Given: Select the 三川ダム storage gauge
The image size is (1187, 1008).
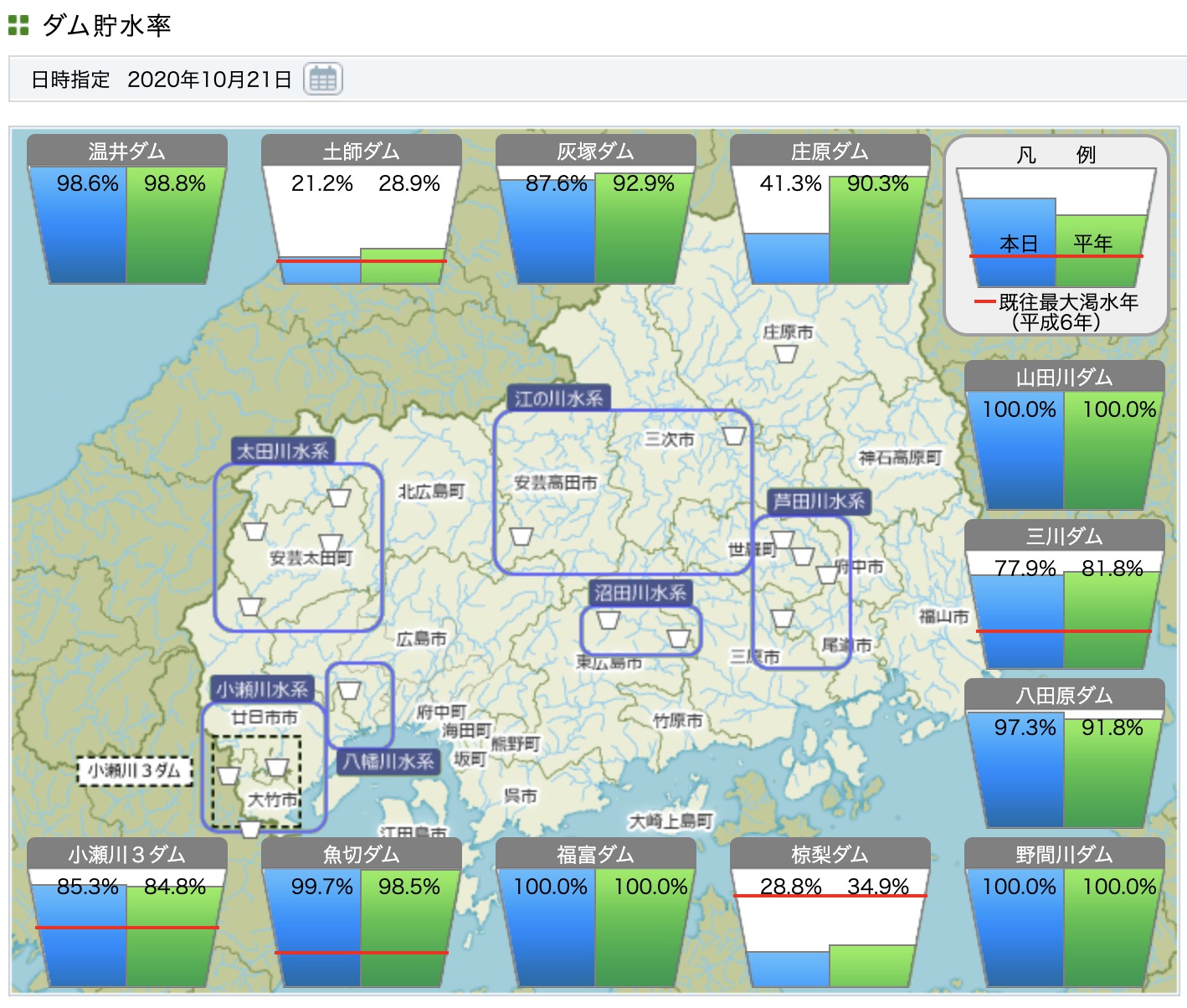Looking at the screenshot, I should click(x=1064, y=594).
